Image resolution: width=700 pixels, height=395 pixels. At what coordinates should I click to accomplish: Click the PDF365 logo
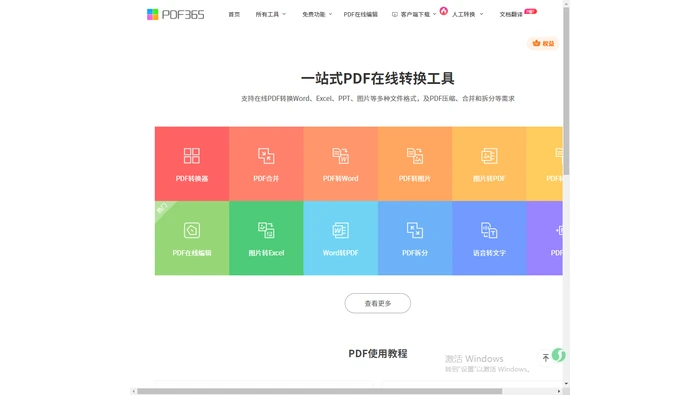(175, 14)
